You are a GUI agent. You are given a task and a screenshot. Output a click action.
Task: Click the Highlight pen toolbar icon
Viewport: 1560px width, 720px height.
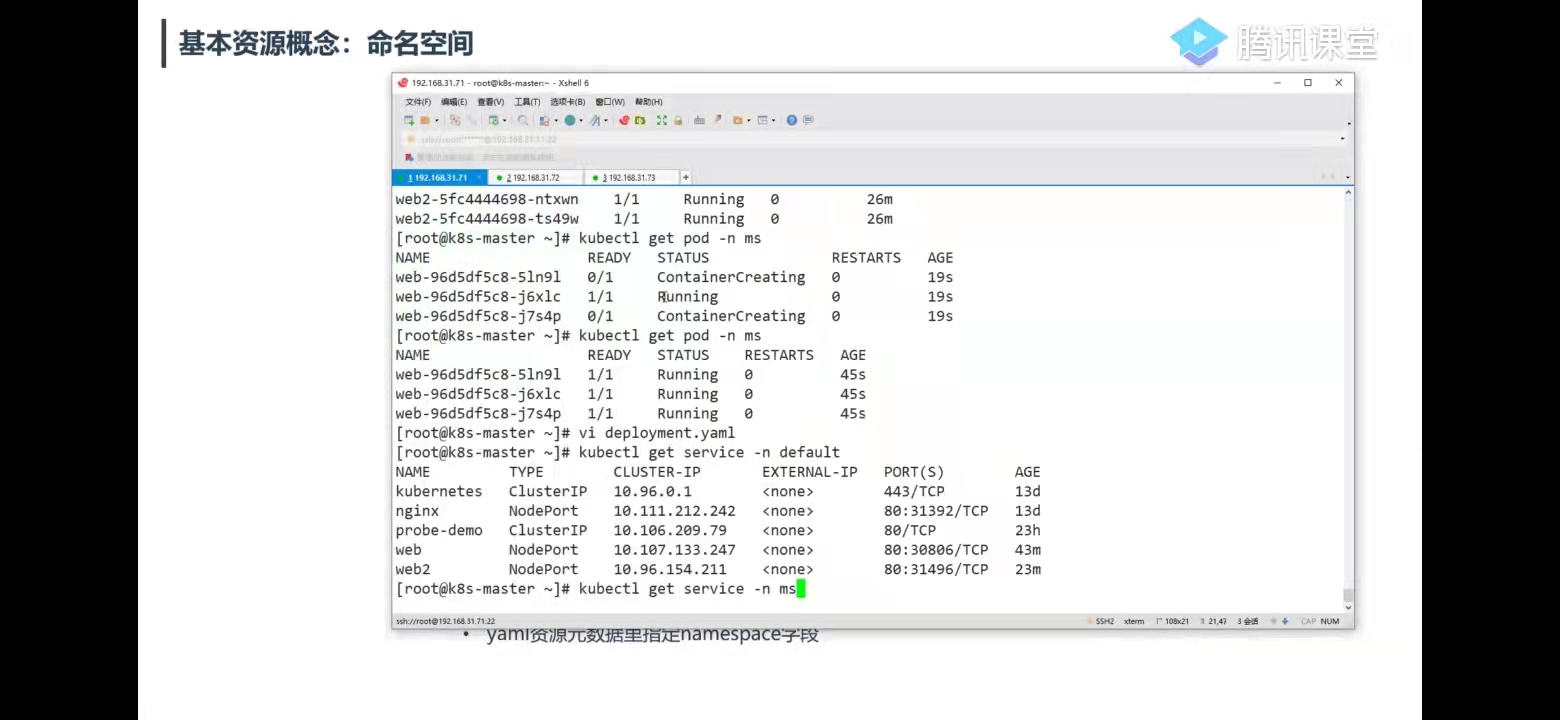716,120
